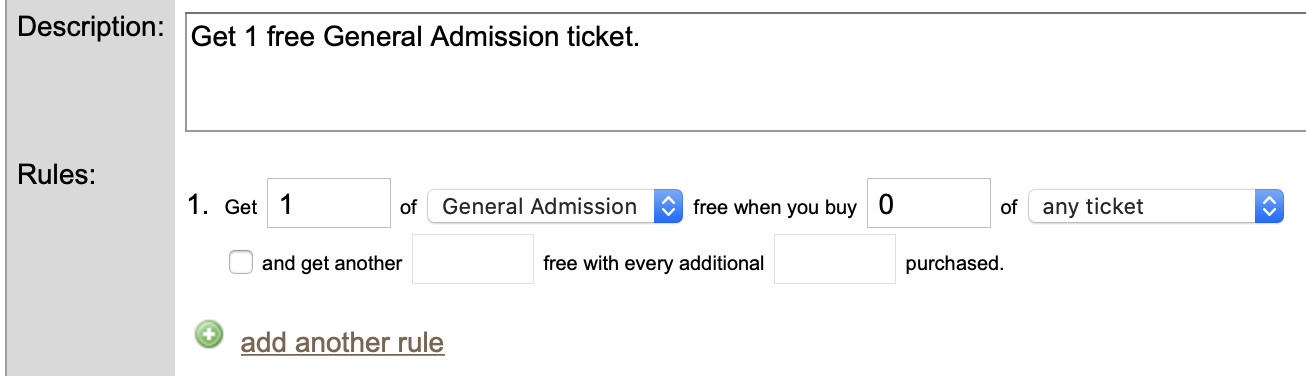Click the 'Rules:' label

tap(57, 174)
